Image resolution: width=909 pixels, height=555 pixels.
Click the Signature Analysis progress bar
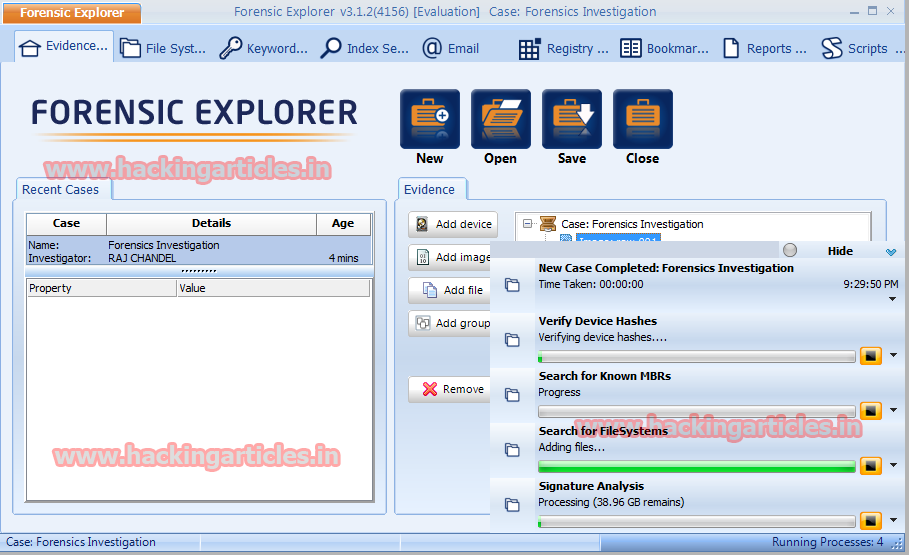(697, 521)
